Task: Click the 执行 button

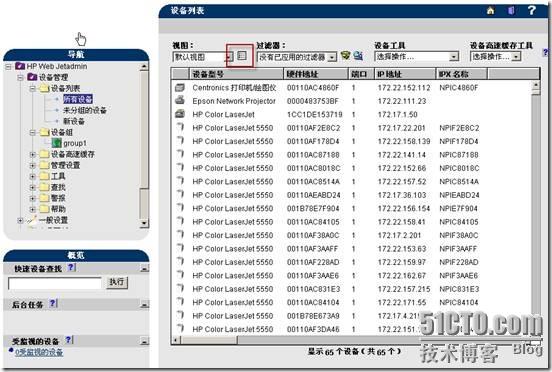Action: coord(117,282)
